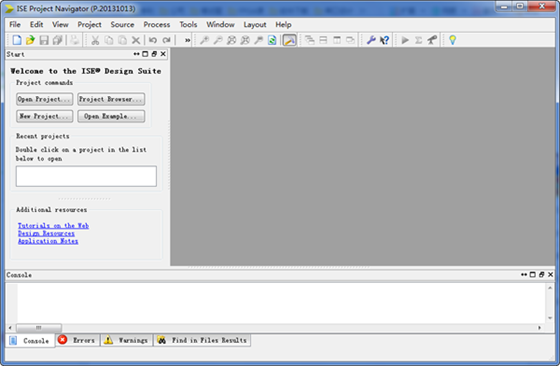Click the What's This help pointer icon
This screenshot has height=366, width=560.
pyautogui.click(x=385, y=40)
